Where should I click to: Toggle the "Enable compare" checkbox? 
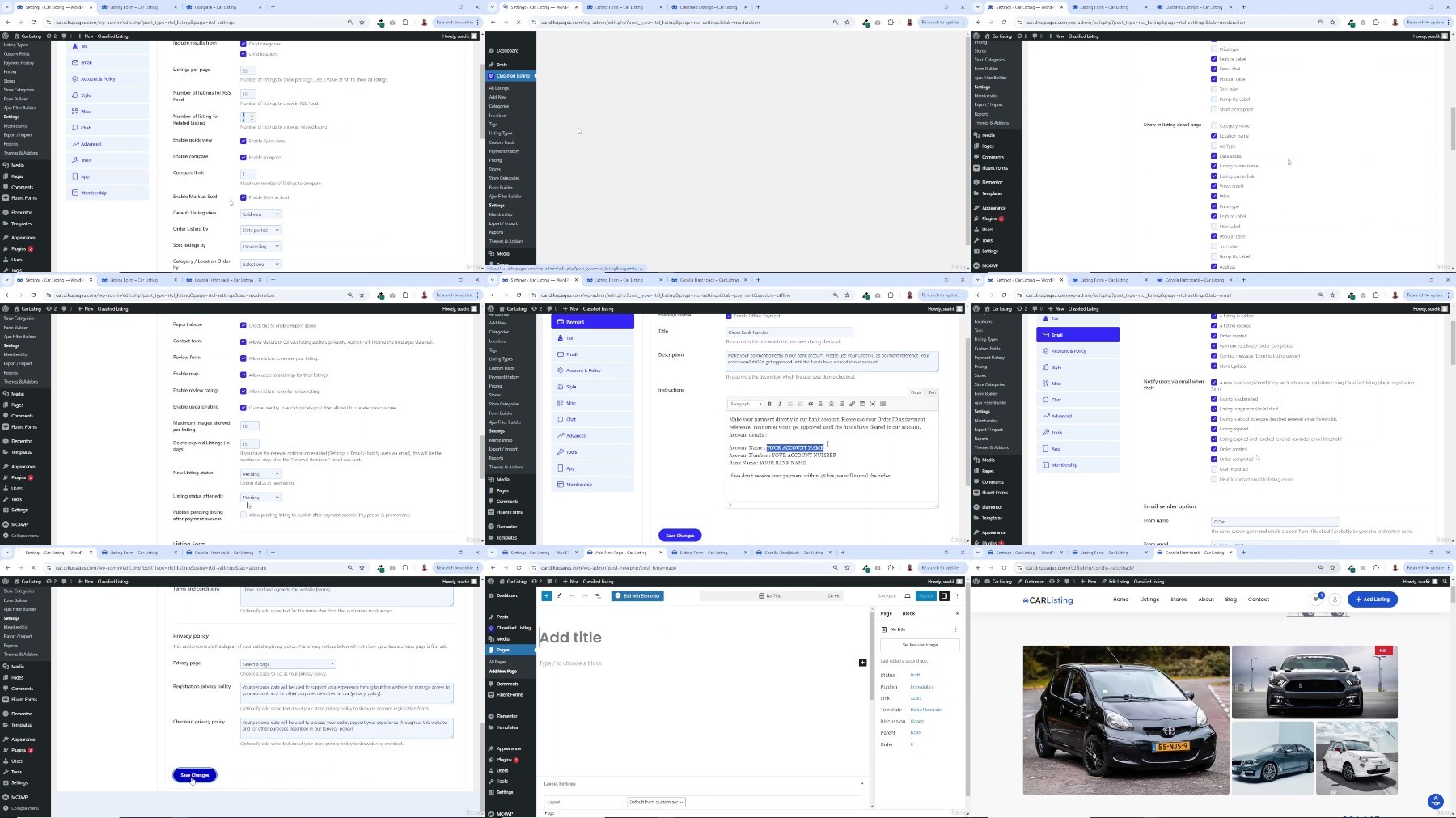[x=243, y=157]
